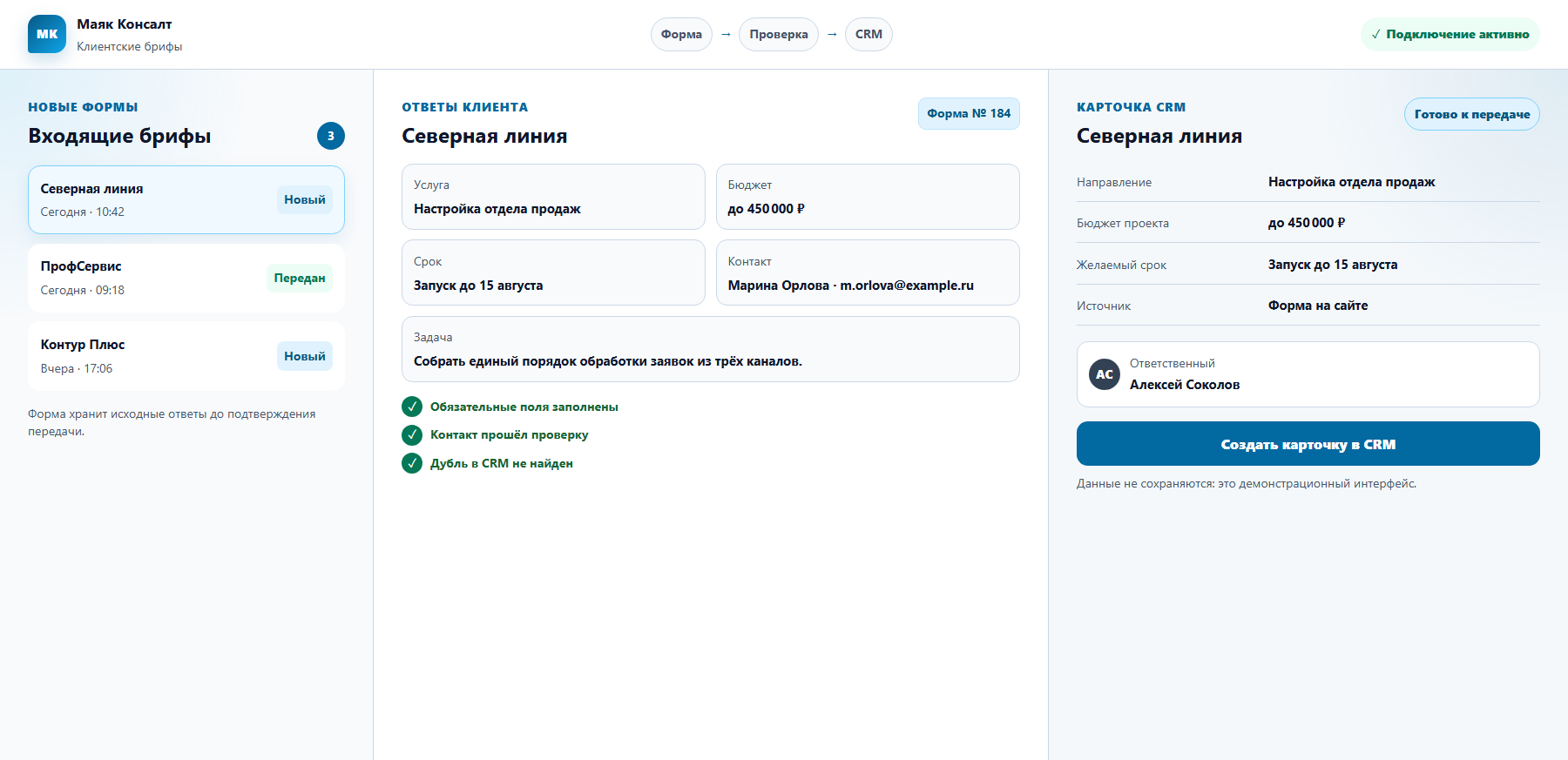This screenshot has height=760, width=1568.
Task: Click green check icon beside Обязательные поля заполнены
Action: (412, 407)
